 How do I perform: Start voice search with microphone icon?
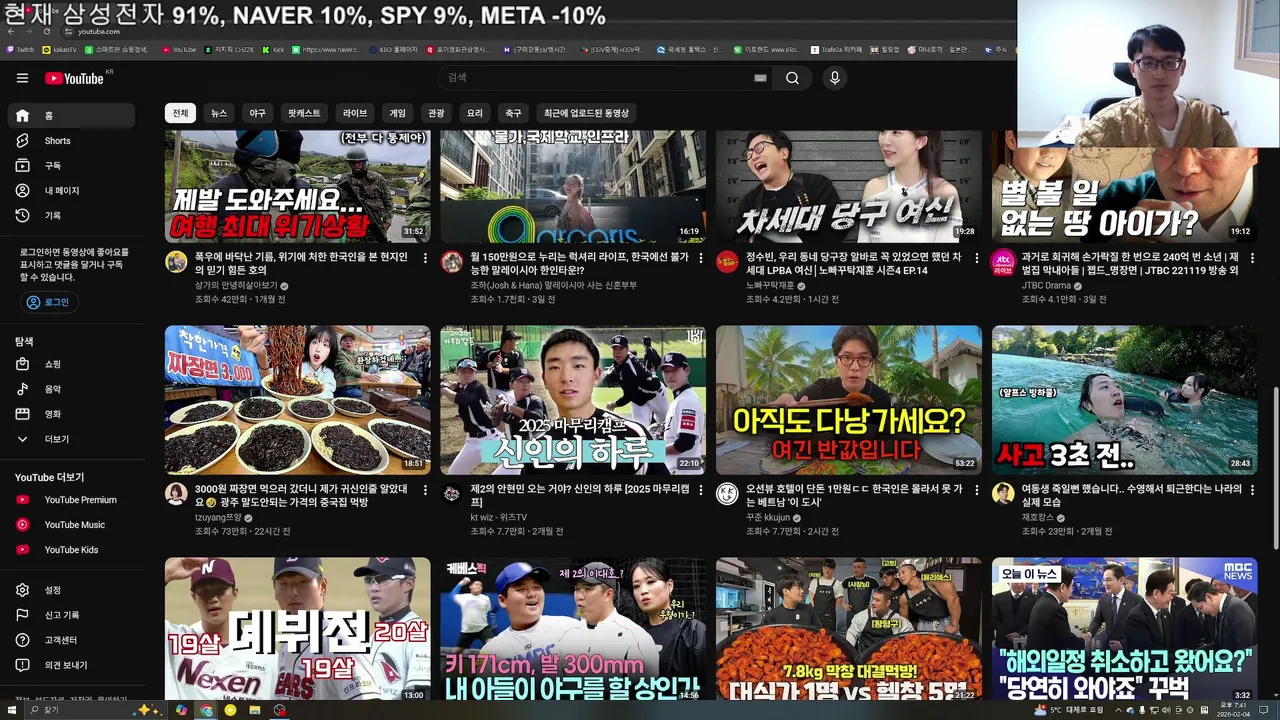[x=835, y=78]
